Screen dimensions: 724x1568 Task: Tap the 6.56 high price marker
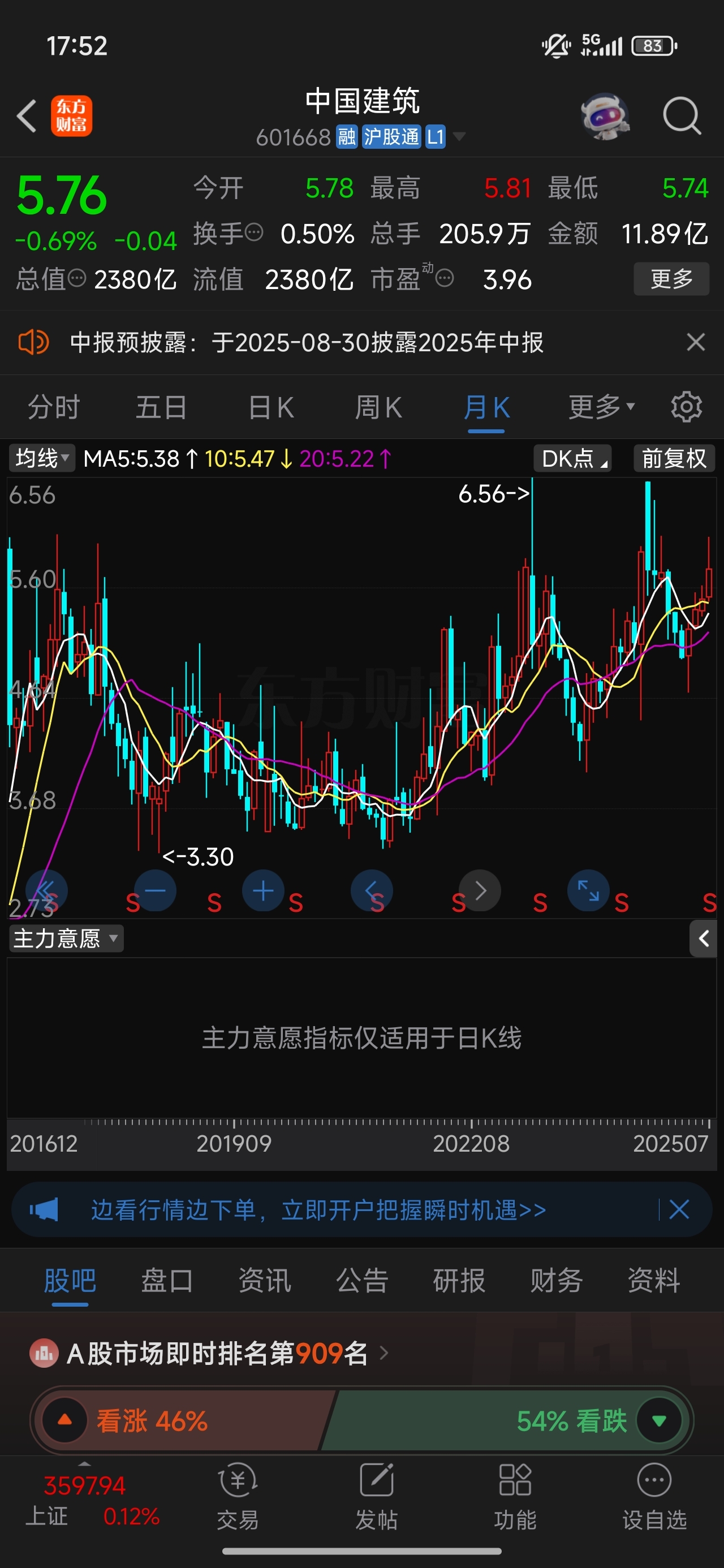coord(494,494)
